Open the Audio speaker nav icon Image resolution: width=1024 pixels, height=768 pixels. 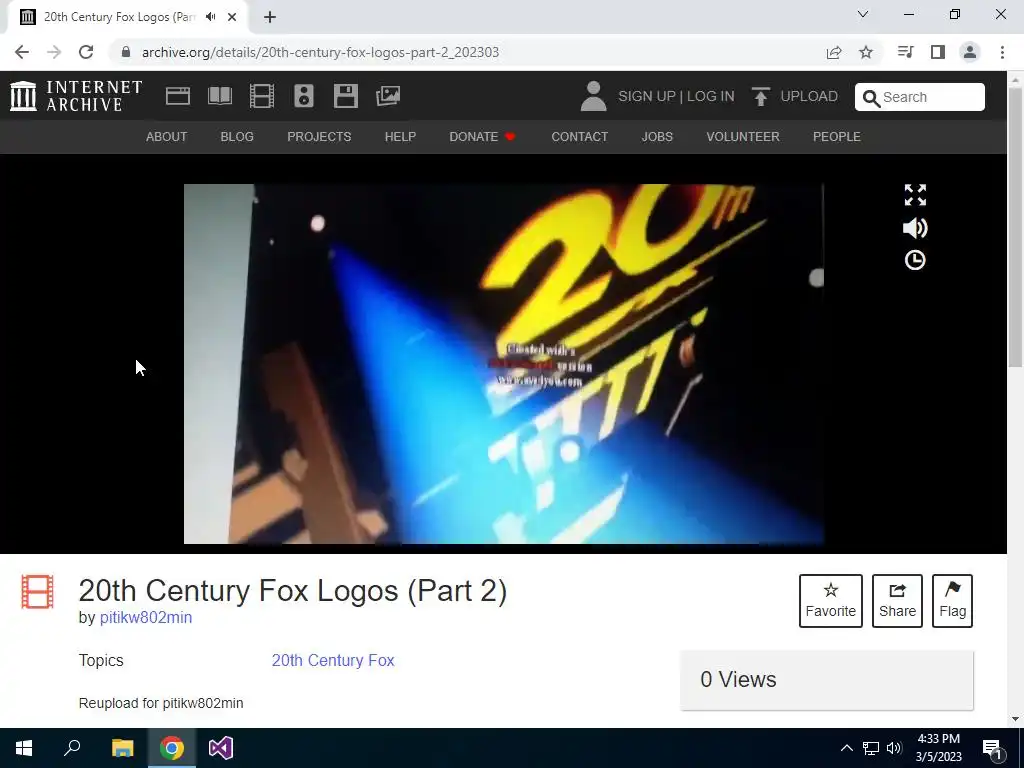point(304,96)
